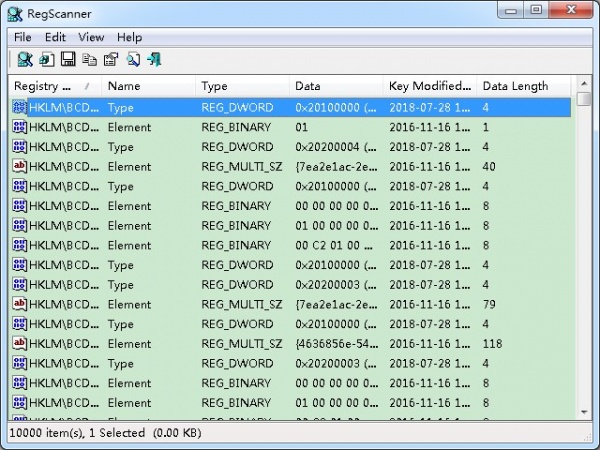Click the open-in-RegEdit toolbar icon
Screen dimensions: 600x450
click(x=47, y=60)
